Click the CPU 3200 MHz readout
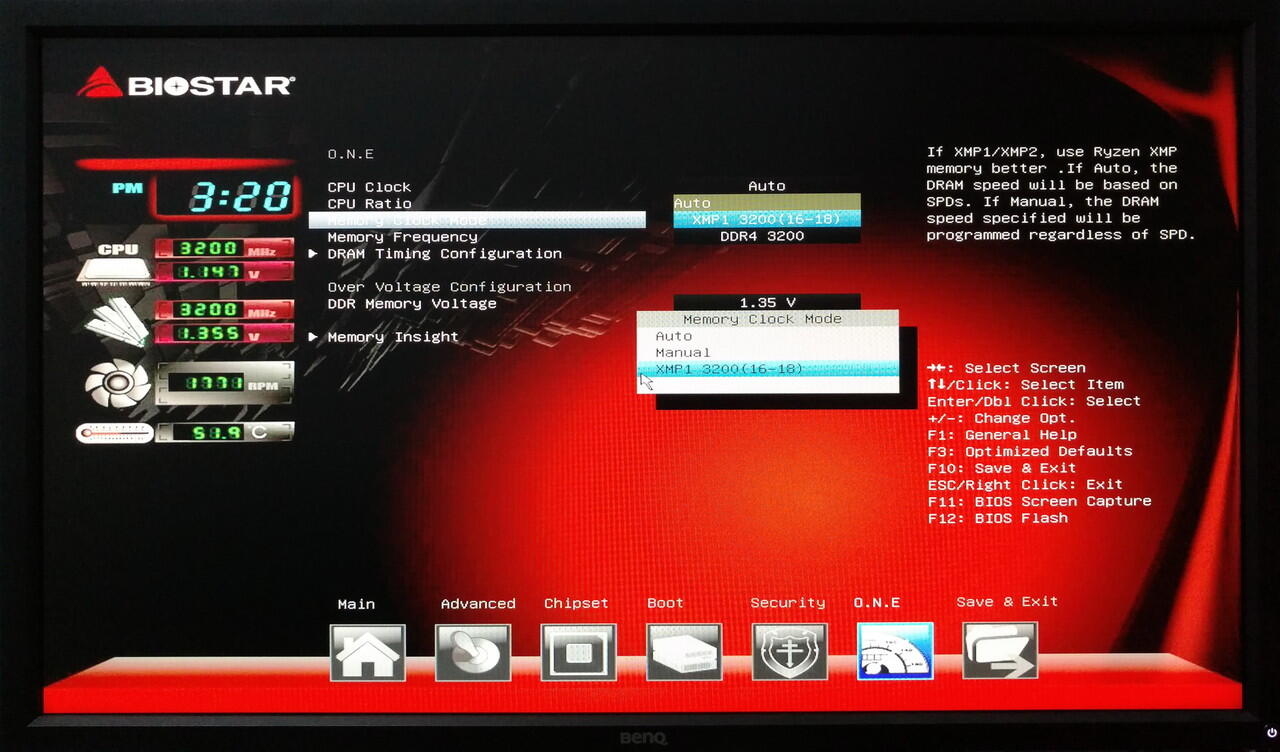The height and width of the screenshot is (752, 1280). [224, 248]
